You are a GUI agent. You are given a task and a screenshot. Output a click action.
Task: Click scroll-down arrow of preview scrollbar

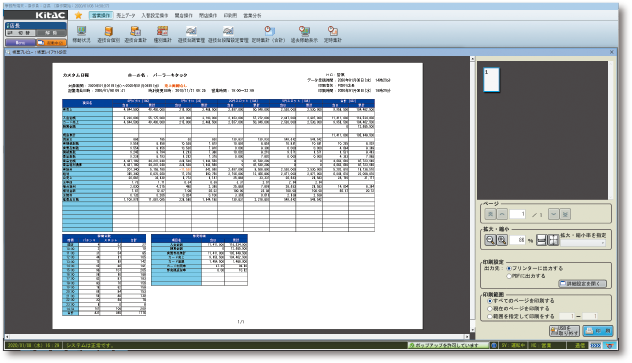472,330
